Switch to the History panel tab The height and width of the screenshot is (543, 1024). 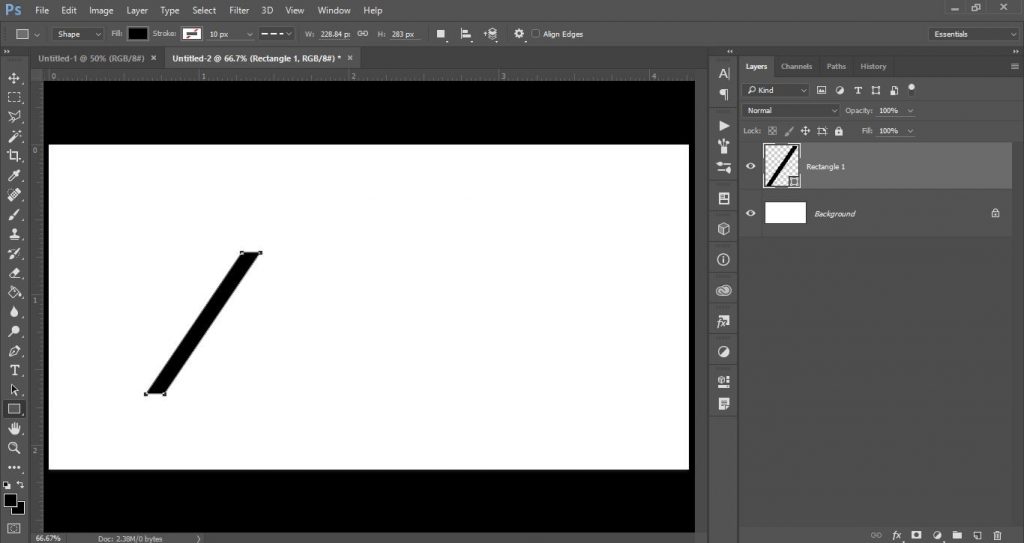(x=873, y=66)
